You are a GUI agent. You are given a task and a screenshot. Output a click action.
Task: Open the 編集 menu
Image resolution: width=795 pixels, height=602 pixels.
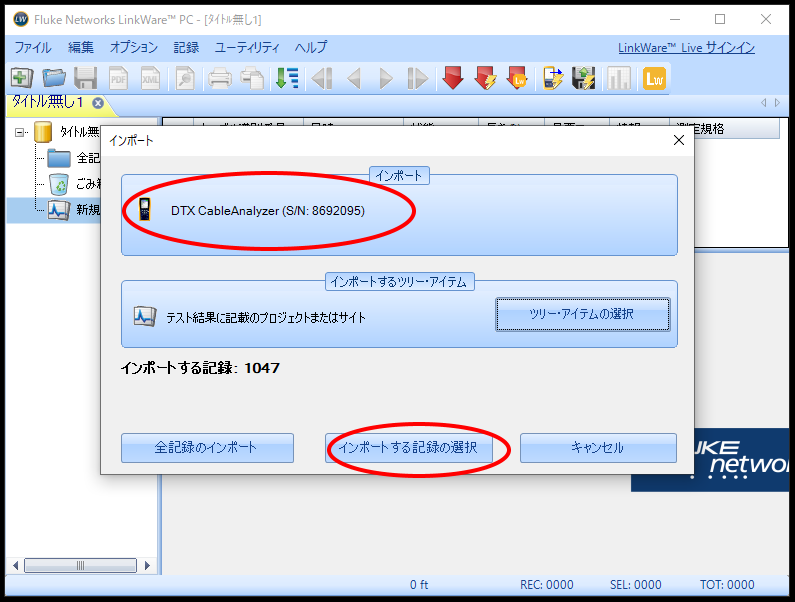click(x=81, y=48)
